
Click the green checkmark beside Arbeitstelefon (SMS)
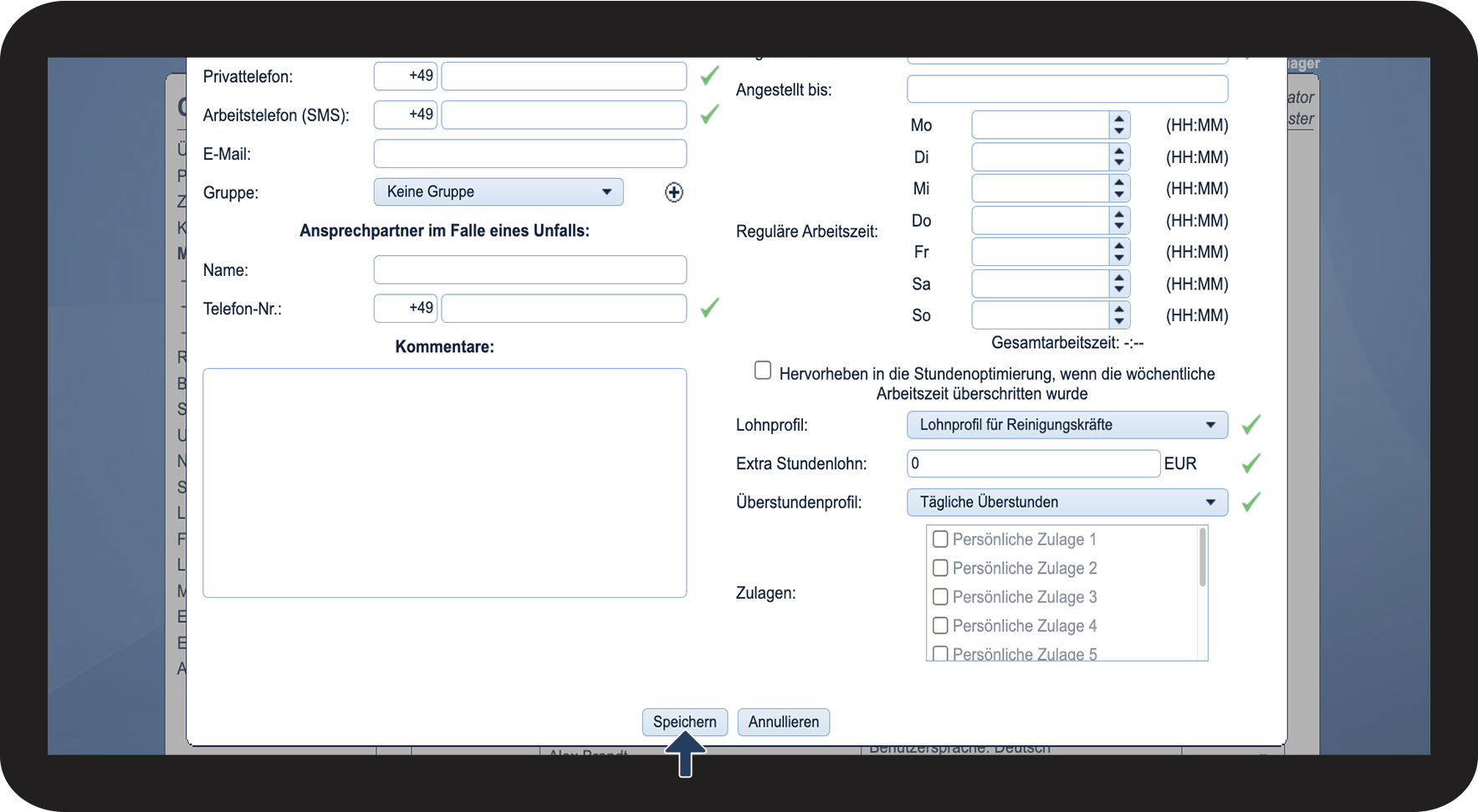[710, 115]
